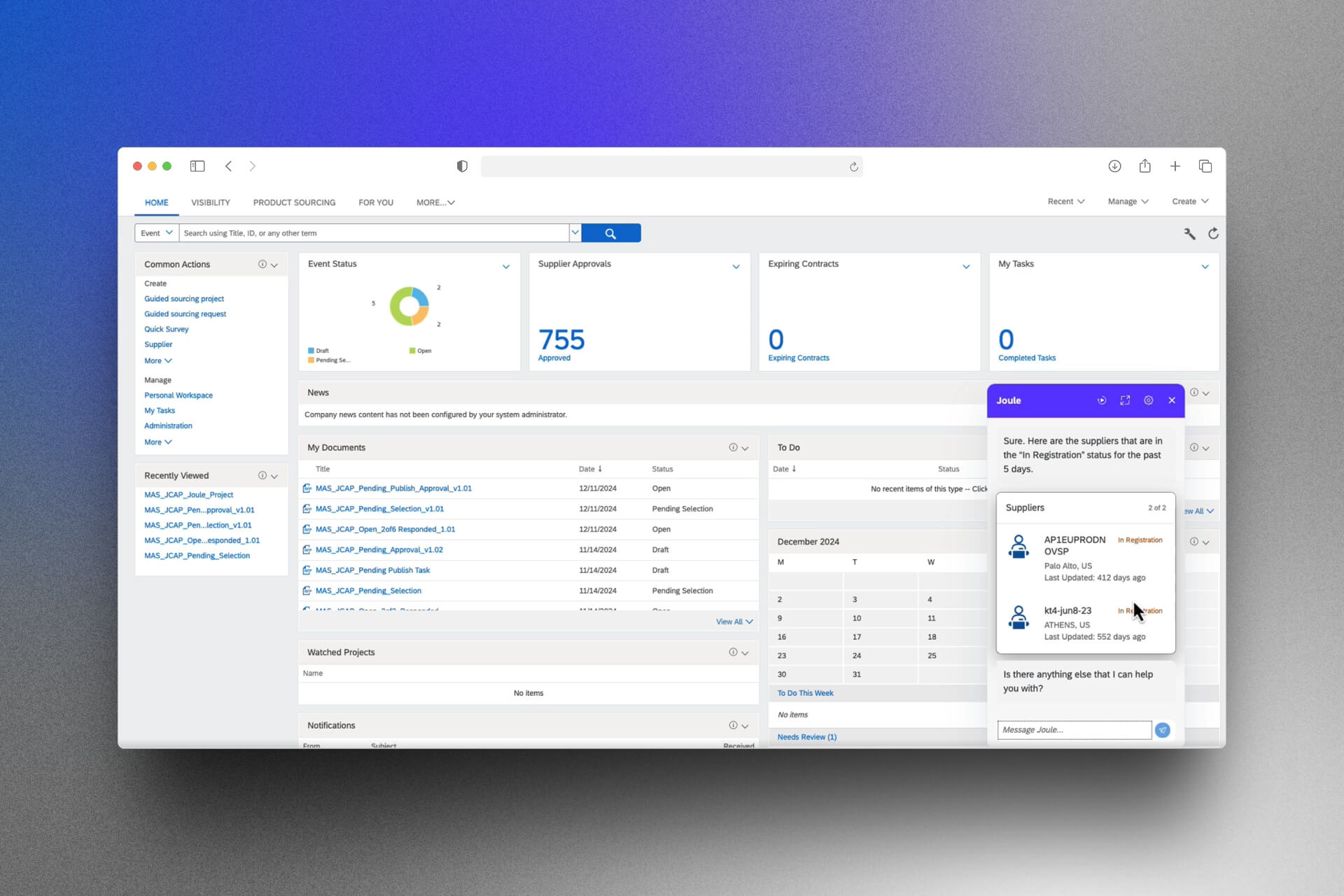Viewport: 1344px width, 896px height.
Task: Click the AP1EUPRODN OVSP supplier avatar icon
Action: [1018, 547]
